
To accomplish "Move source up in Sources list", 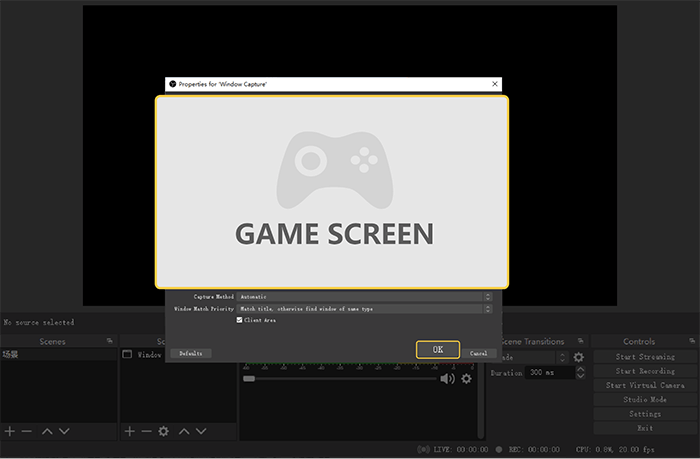I will 185,431.
